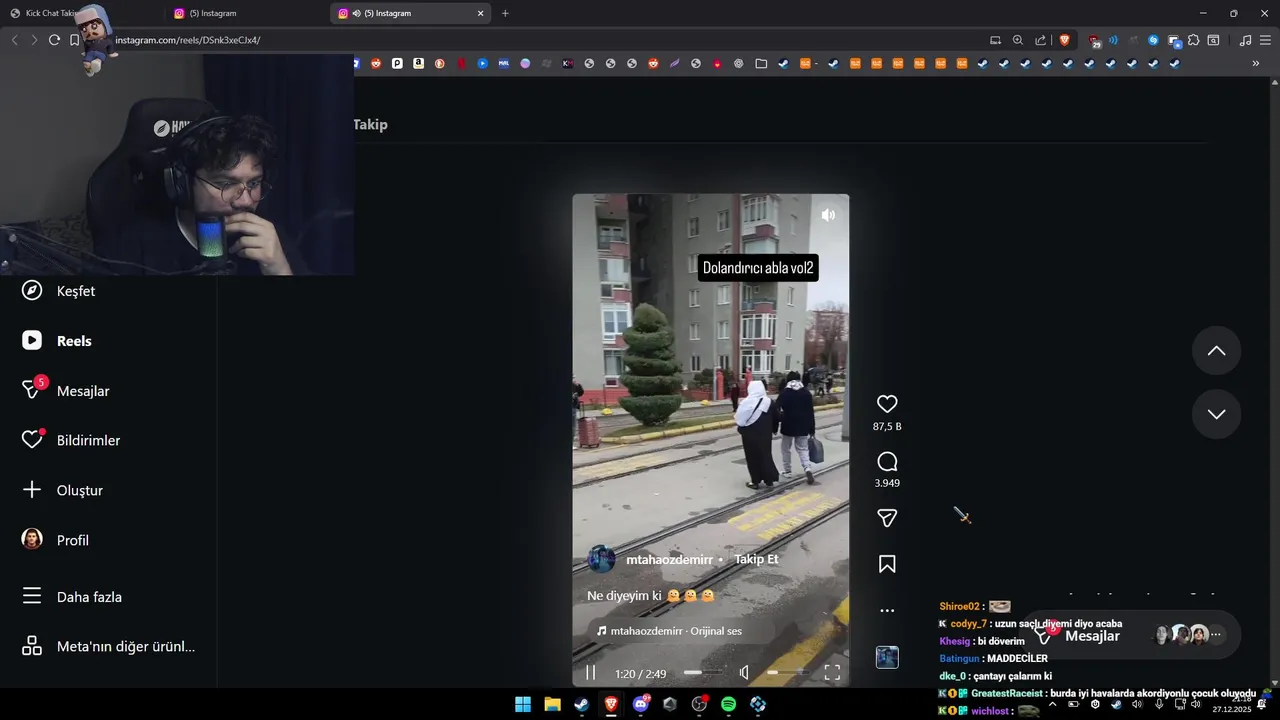1280x720 pixels.
Task: Open the media control music note icon
Action: pyautogui.click(x=1245, y=40)
